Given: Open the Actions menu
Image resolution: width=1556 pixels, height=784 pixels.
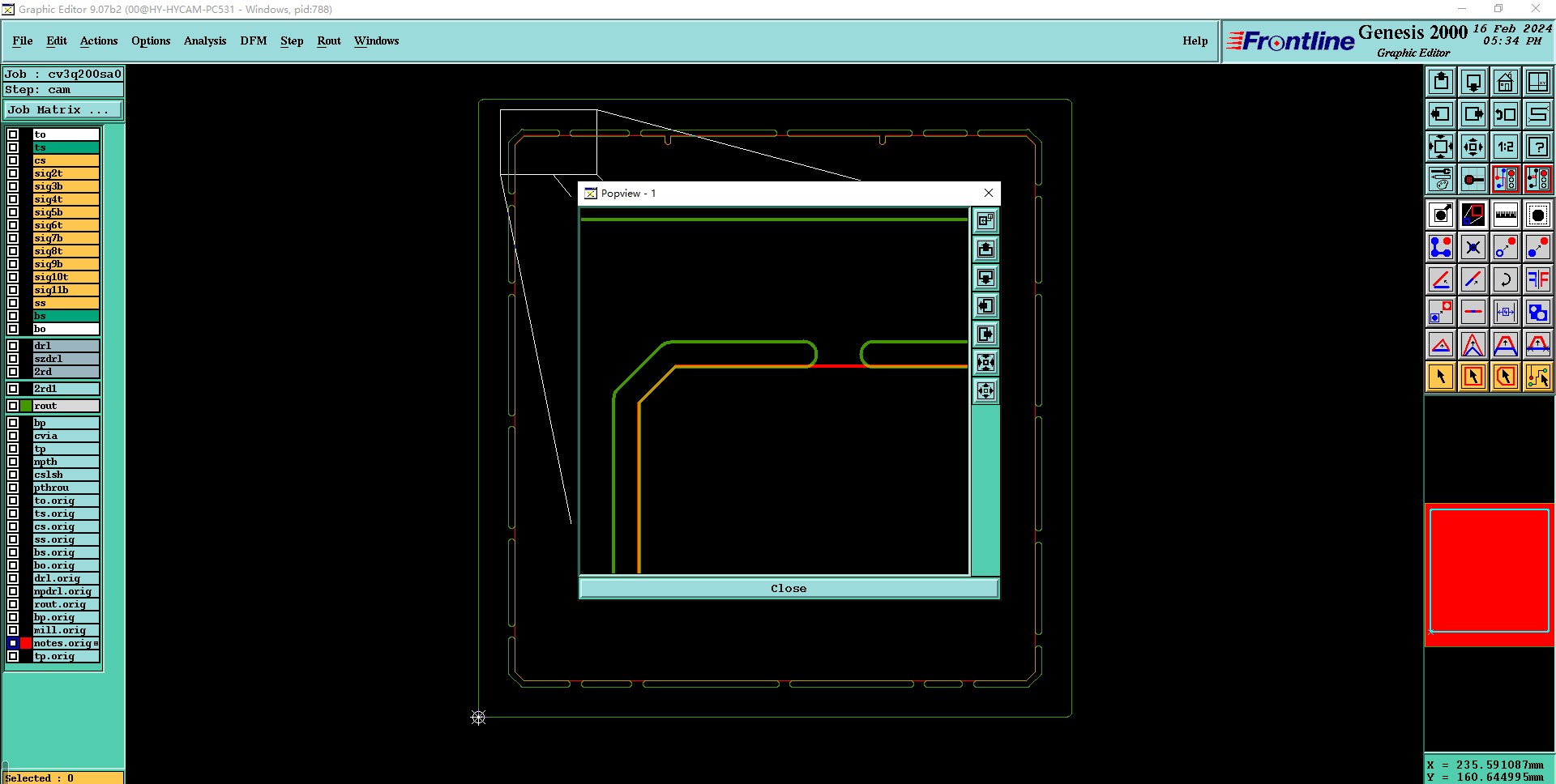Looking at the screenshot, I should 99,40.
